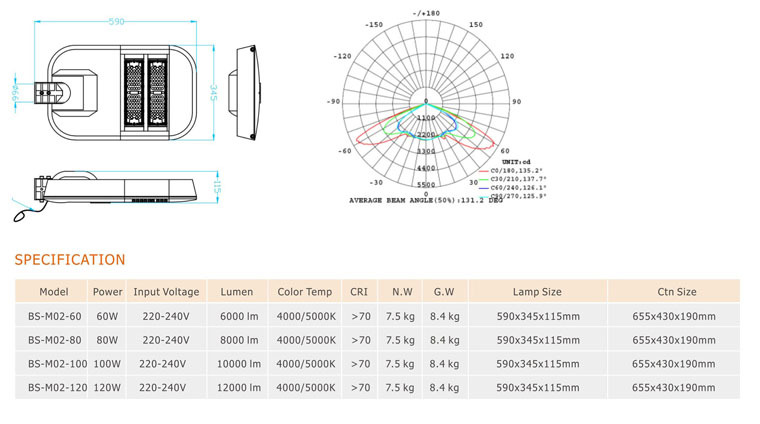Select the Color Temp column header
Screen dimensions: 760x424
tap(305, 292)
